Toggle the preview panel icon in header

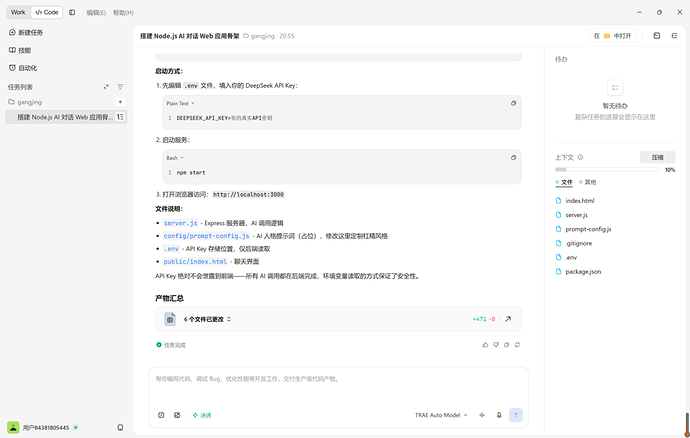coord(657,36)
